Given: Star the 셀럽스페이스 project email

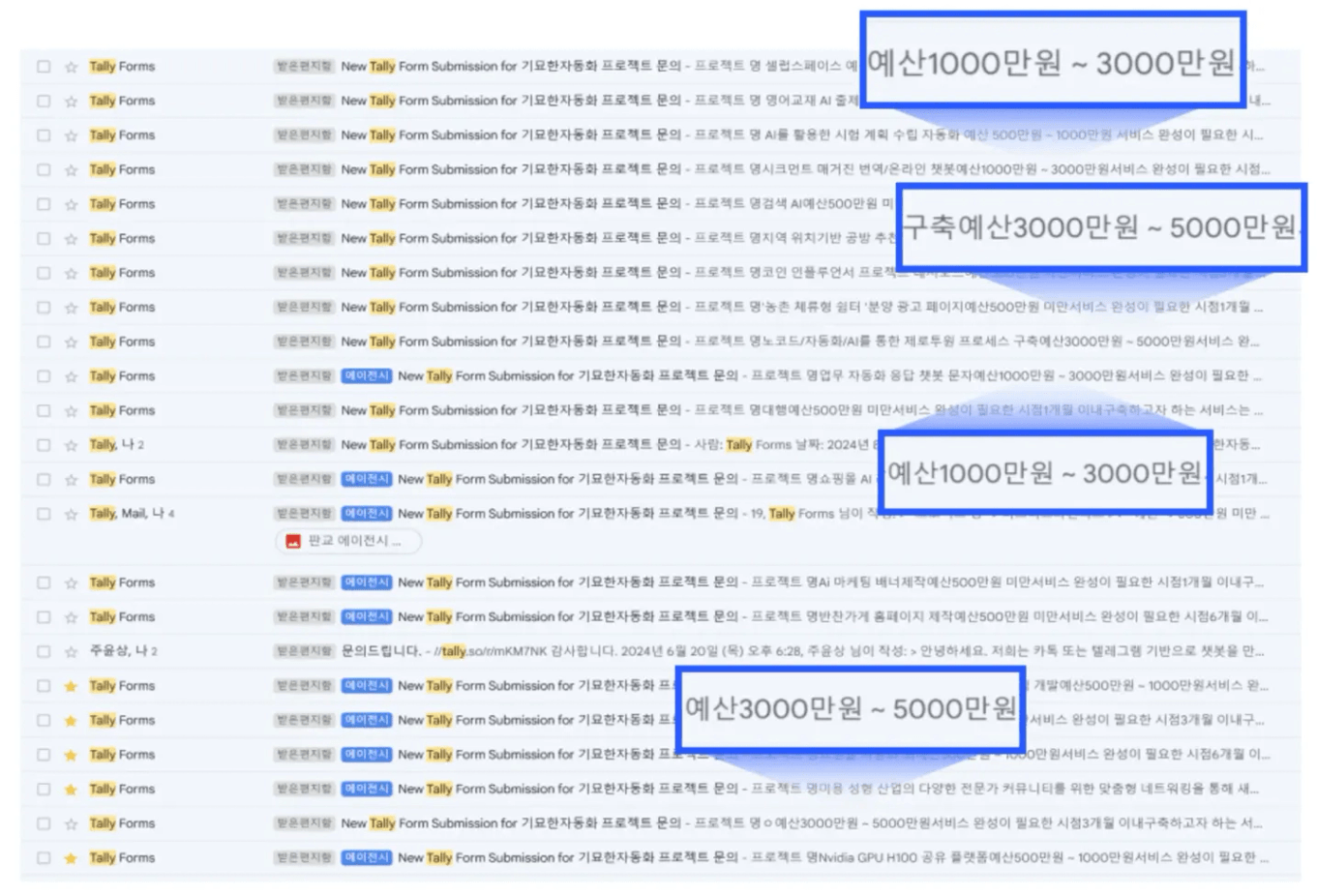Looking at the screenshot, I should click(71, 67).
